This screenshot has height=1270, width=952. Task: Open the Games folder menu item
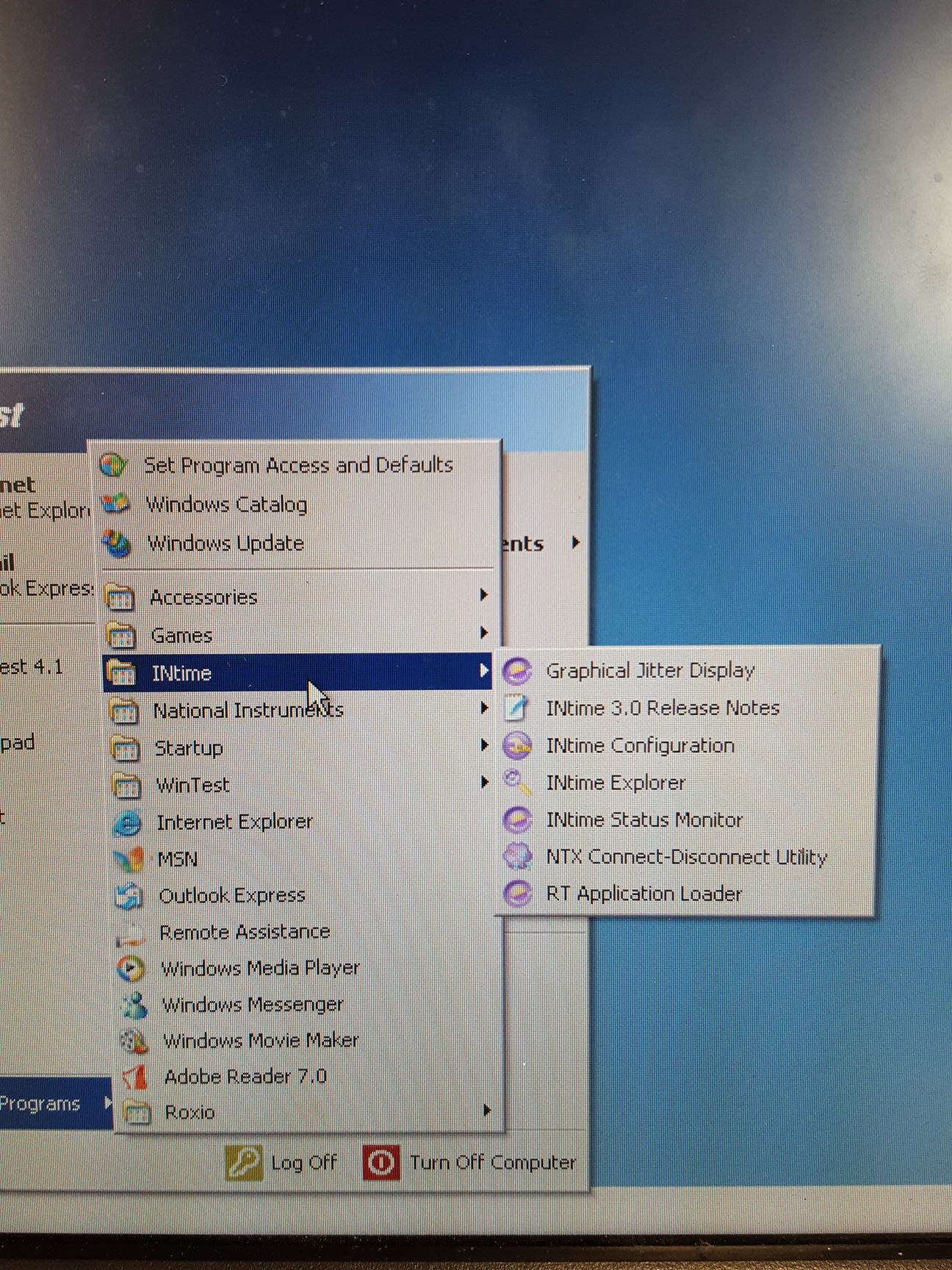coord(181,636)
